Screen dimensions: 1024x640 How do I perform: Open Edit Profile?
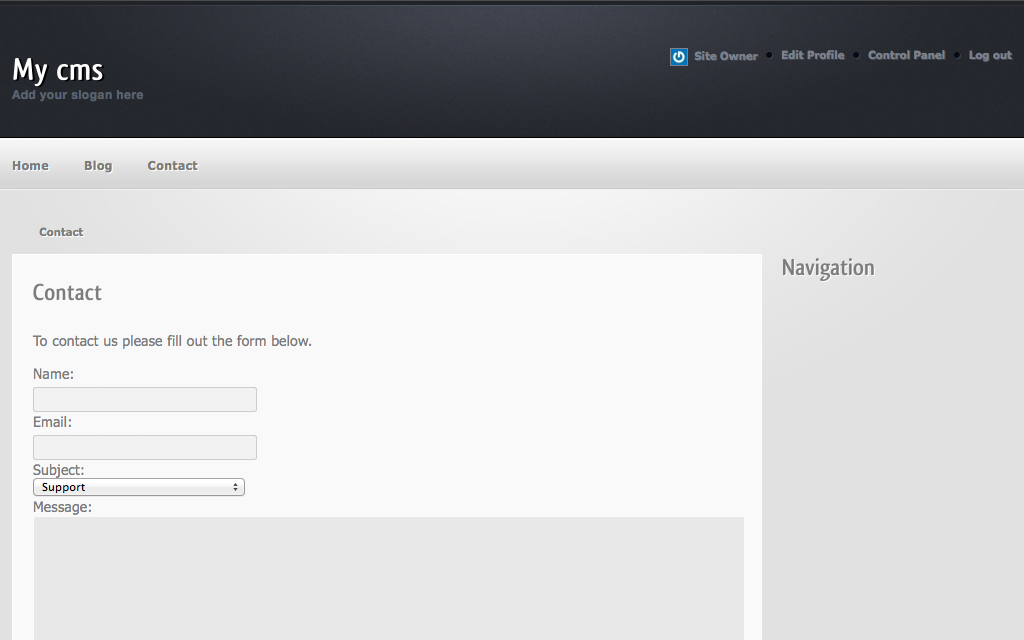[812, 55]
